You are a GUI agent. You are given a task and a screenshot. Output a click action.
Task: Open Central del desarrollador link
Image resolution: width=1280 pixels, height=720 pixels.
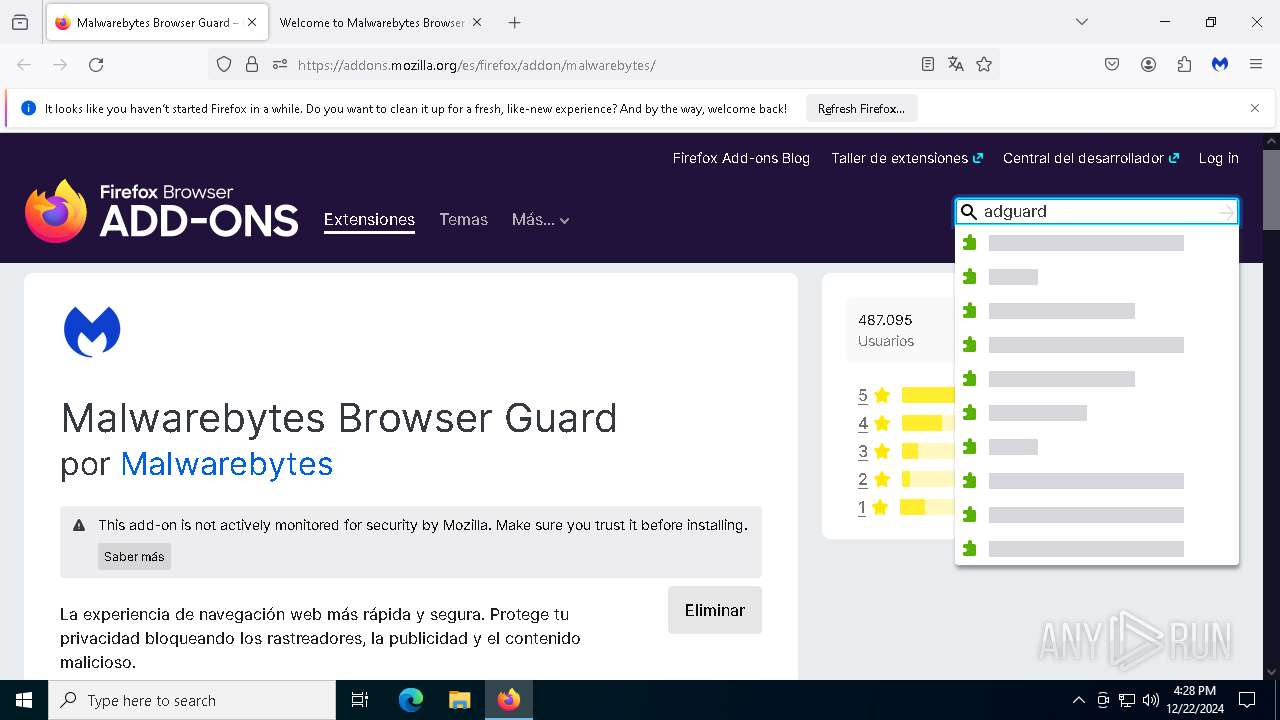[x=1091, y=158]
